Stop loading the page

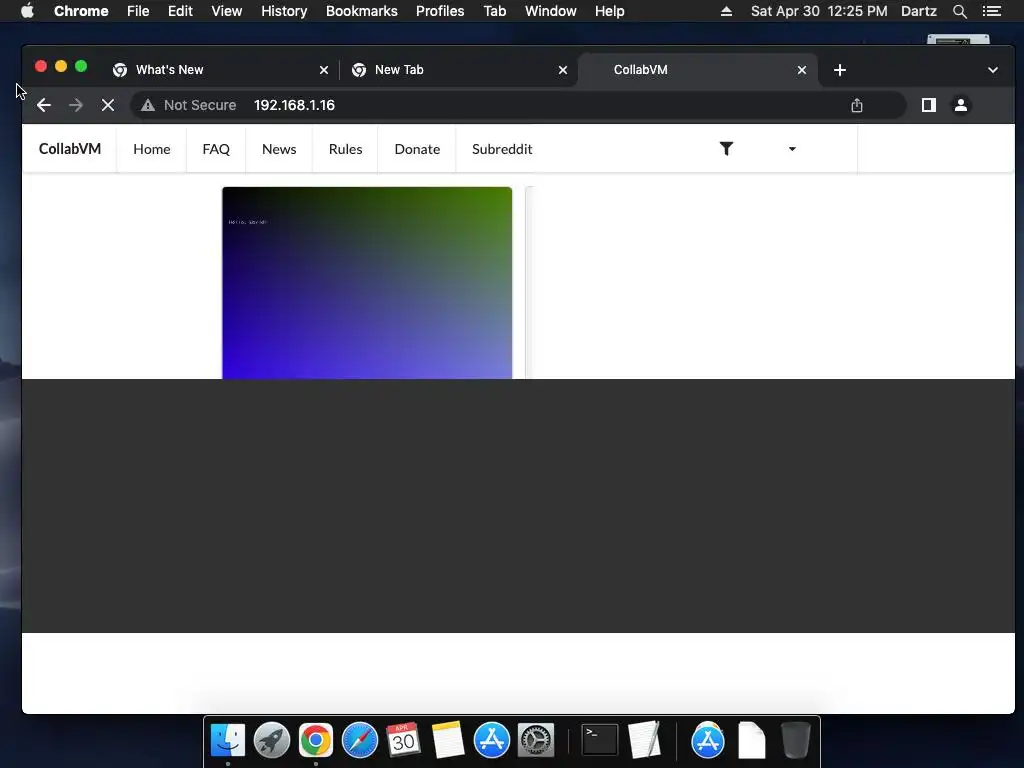point(108,105)
